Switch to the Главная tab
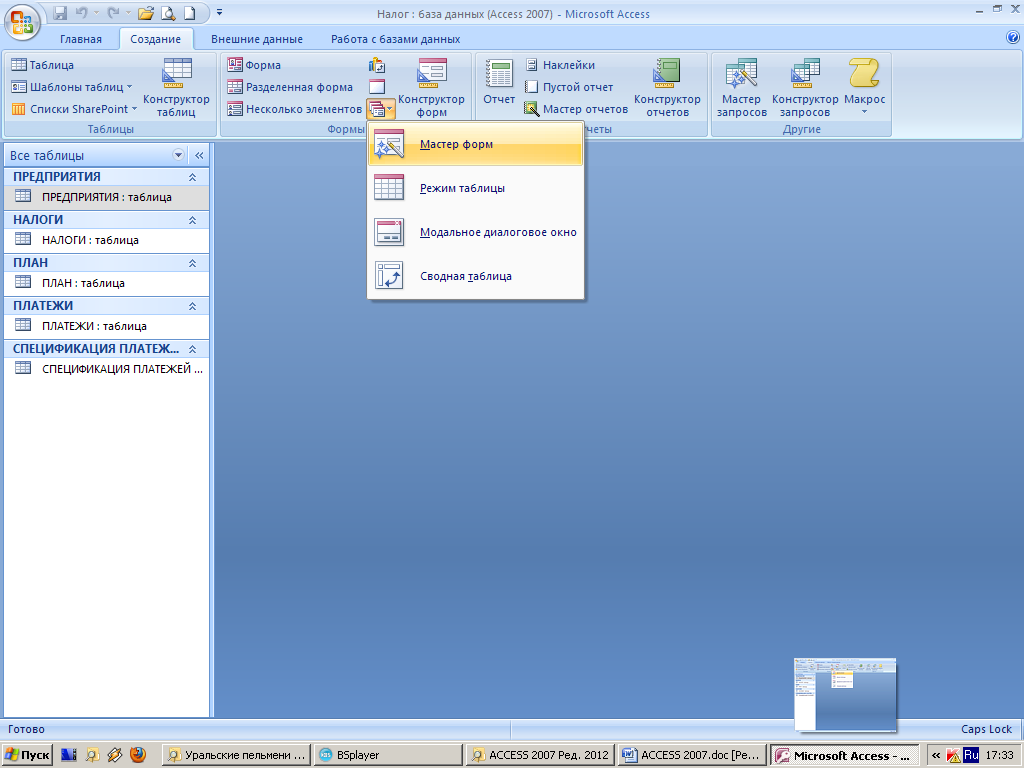The image size is (1024, 768). (80, 39)
